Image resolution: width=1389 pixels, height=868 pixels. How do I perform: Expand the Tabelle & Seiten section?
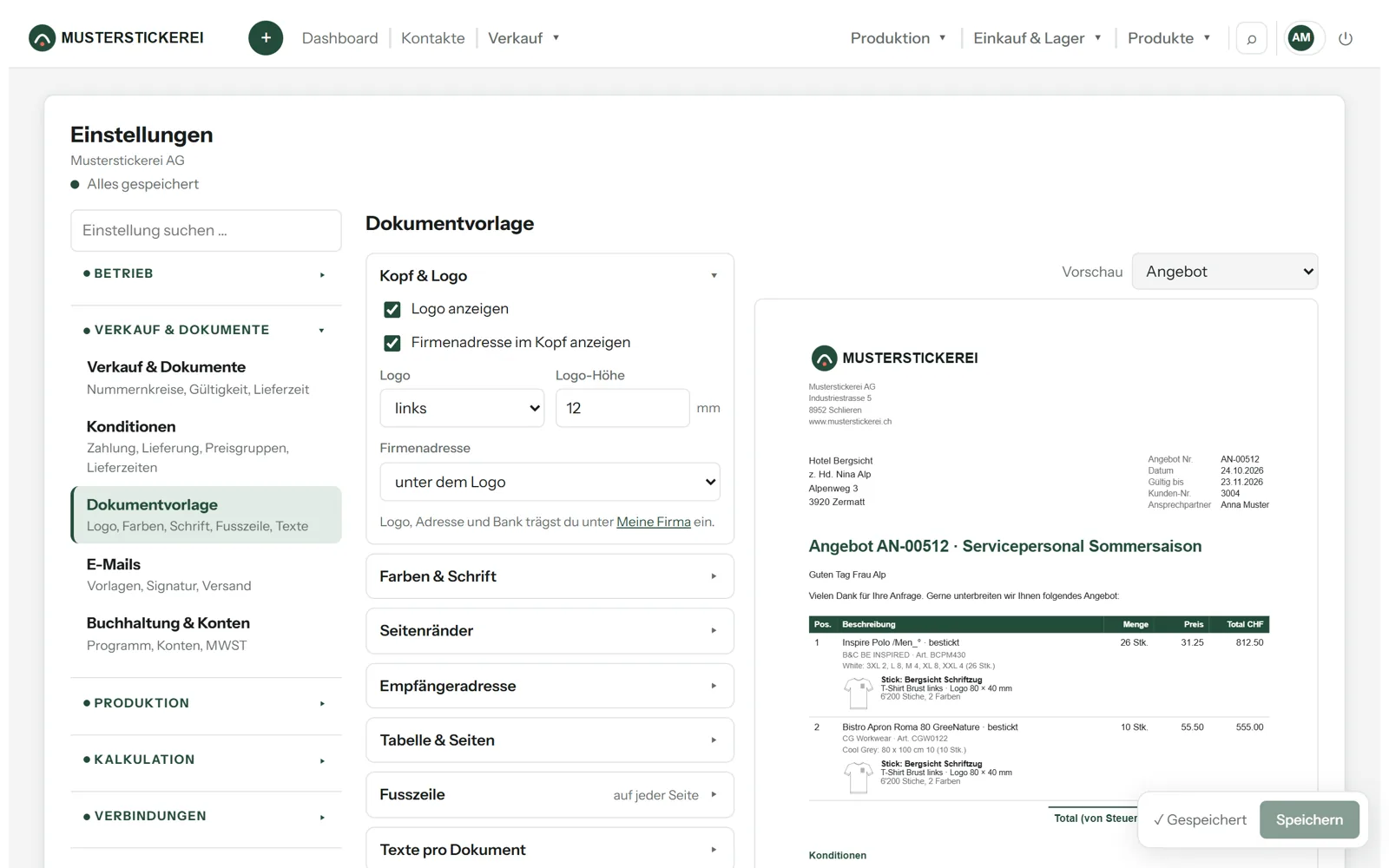point(550,740)
